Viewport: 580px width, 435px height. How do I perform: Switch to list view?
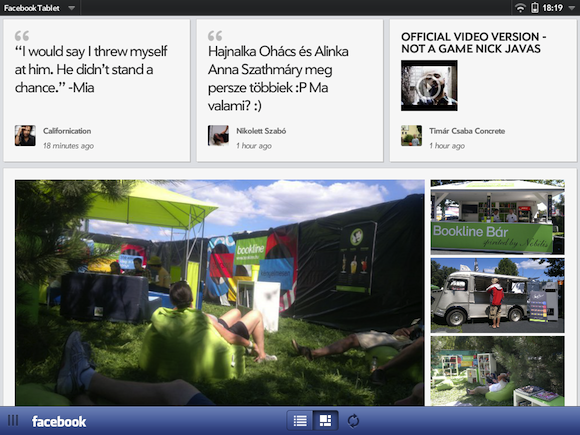300,421
